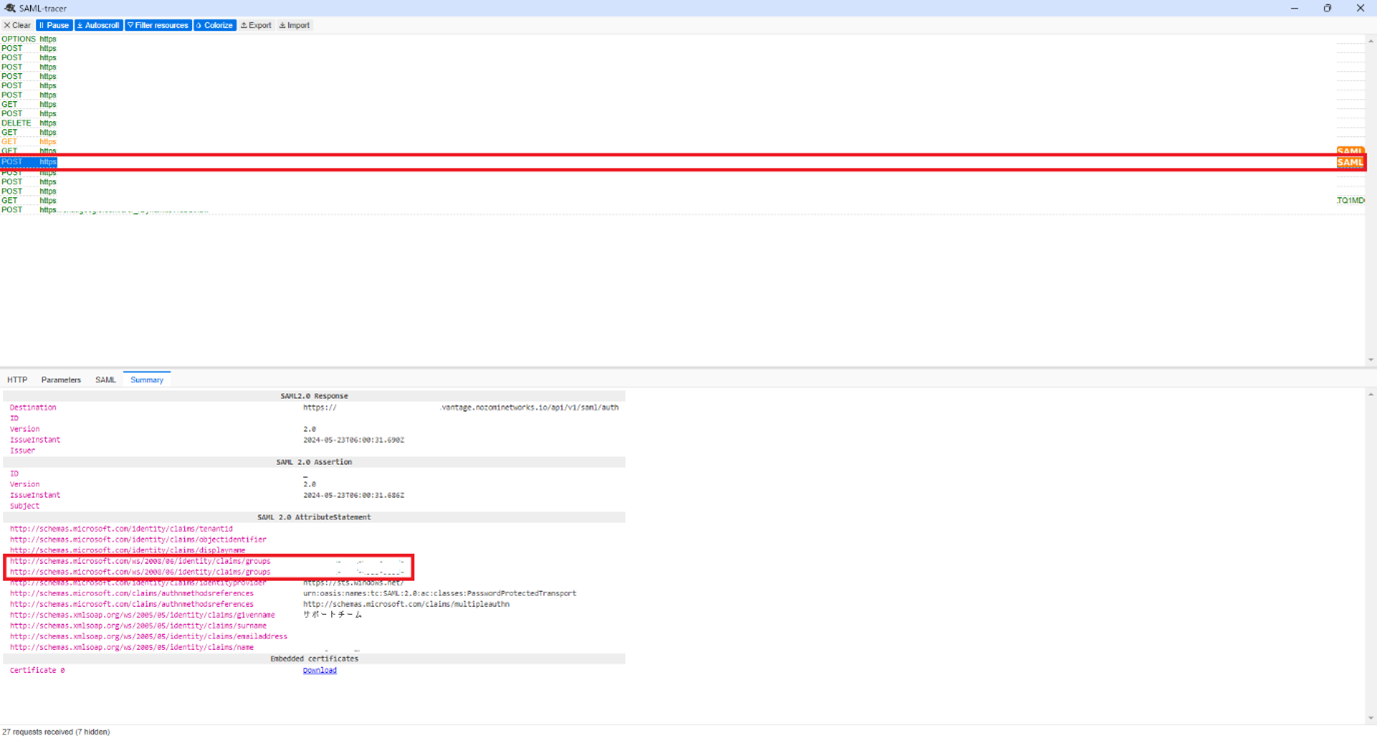Toggle the Colorize option
Image resolution: width=1377 pixels, height=741 pixels.
click(214, 25)
